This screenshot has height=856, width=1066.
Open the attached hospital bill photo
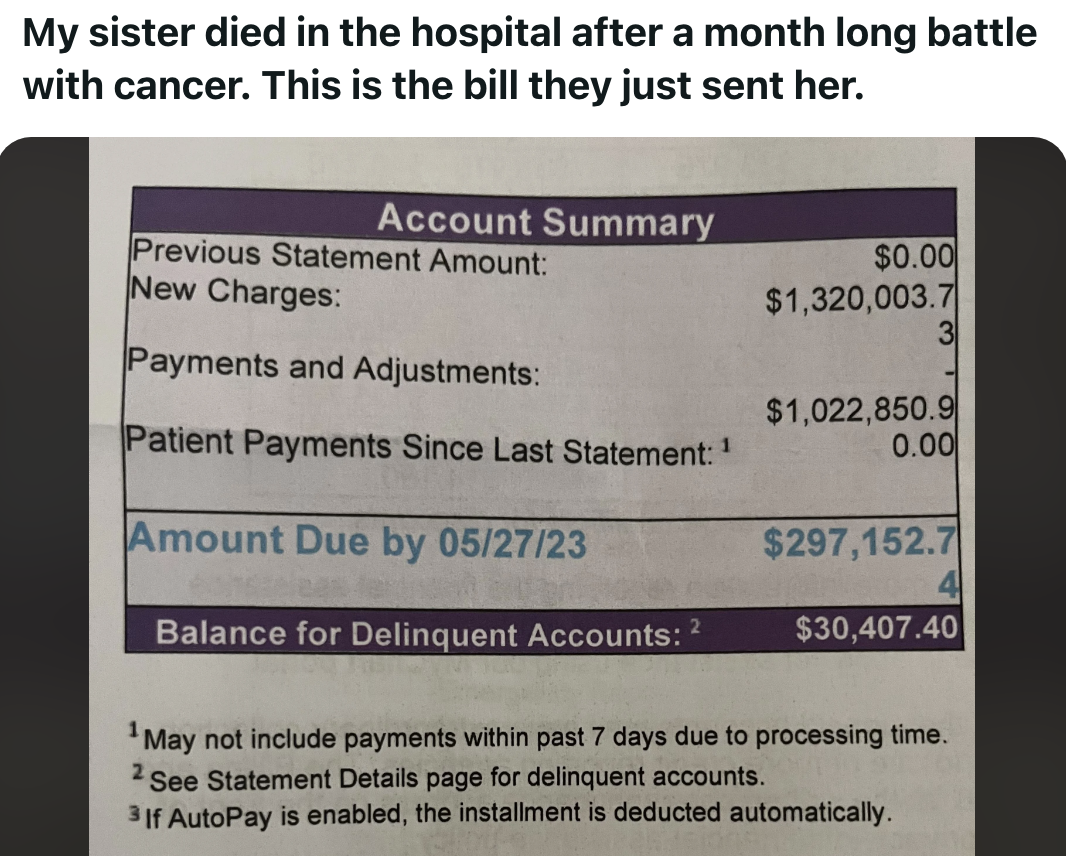coord(533,496)
